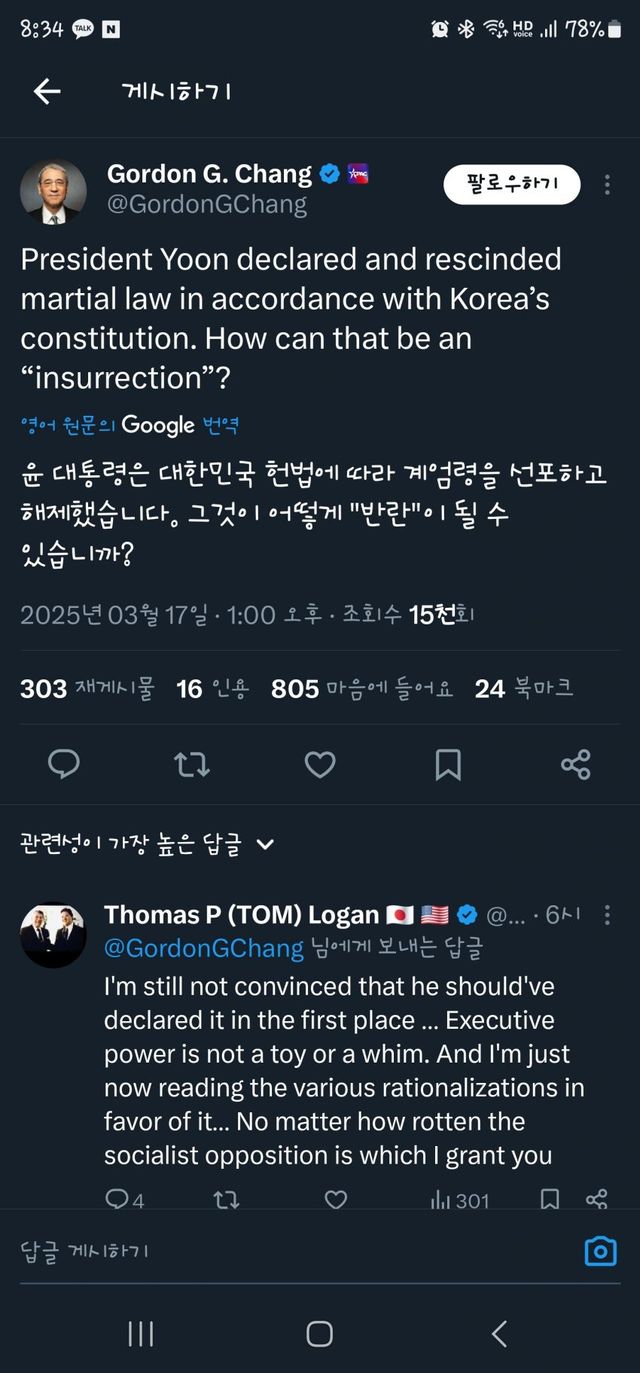Share the main post

tap(576, 765)
